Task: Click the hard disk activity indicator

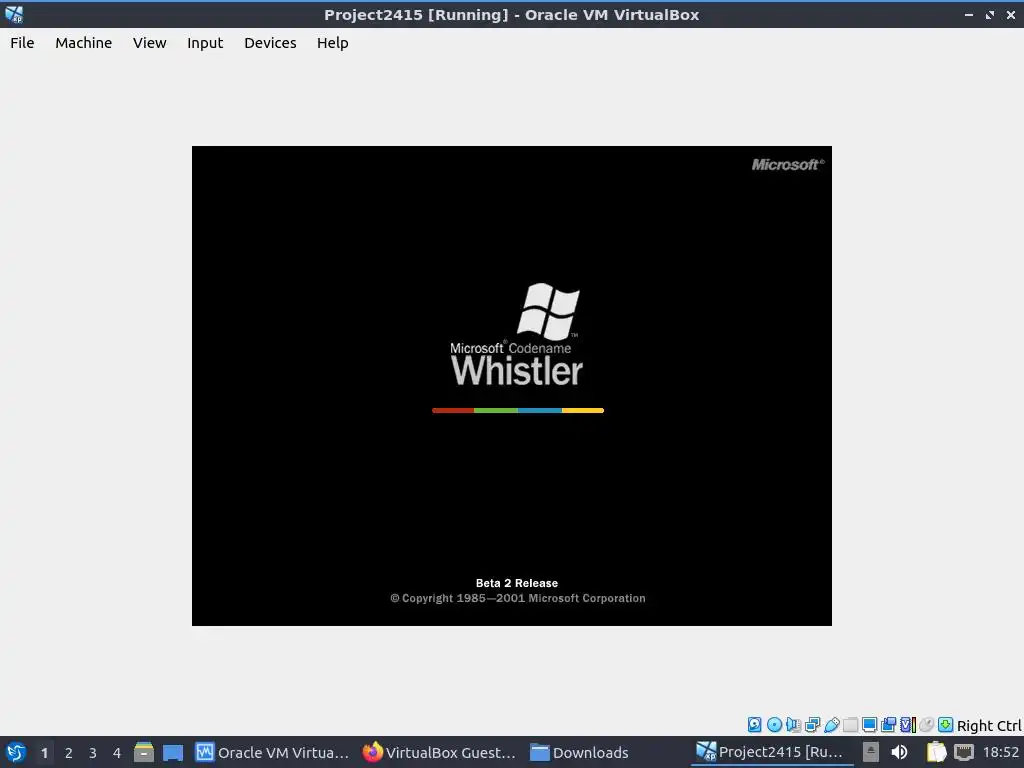Action: [754, 724]
